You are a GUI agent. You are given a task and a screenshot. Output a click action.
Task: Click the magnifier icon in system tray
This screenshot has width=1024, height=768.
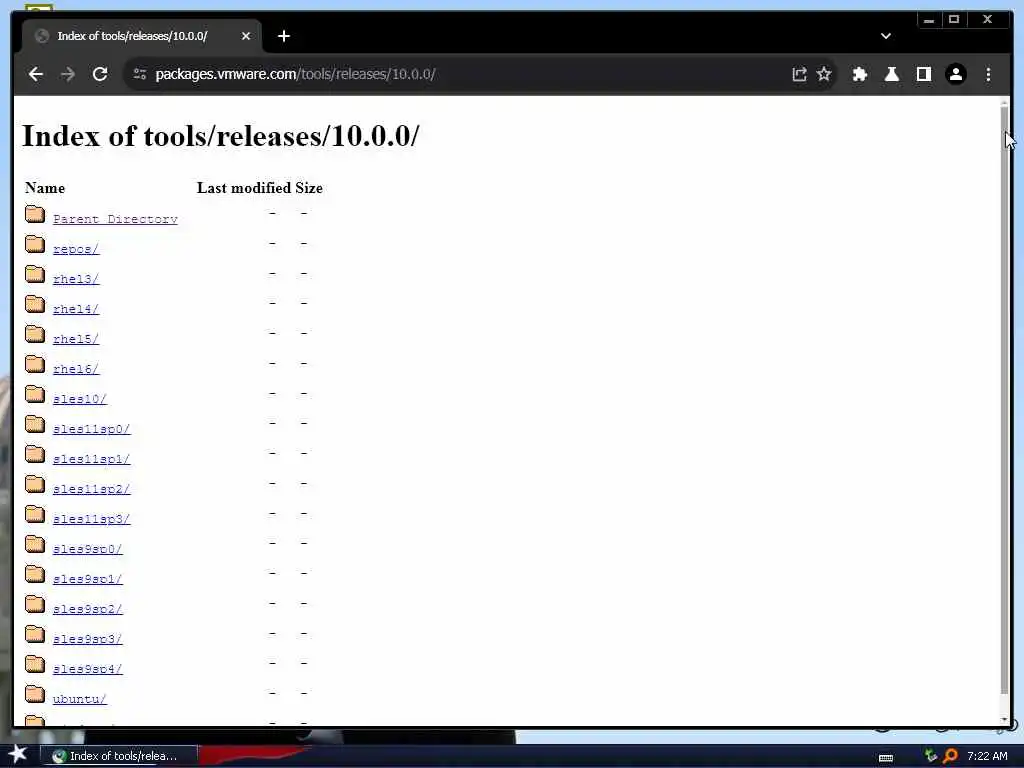click(x=950, y=756)
